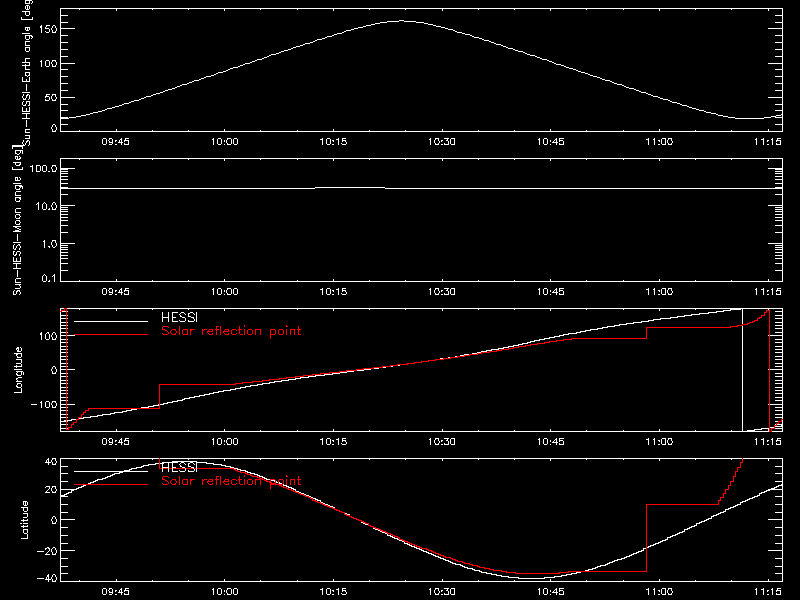Click the Latitude axis title
The image size is (800, 600).
coord(24,520)
